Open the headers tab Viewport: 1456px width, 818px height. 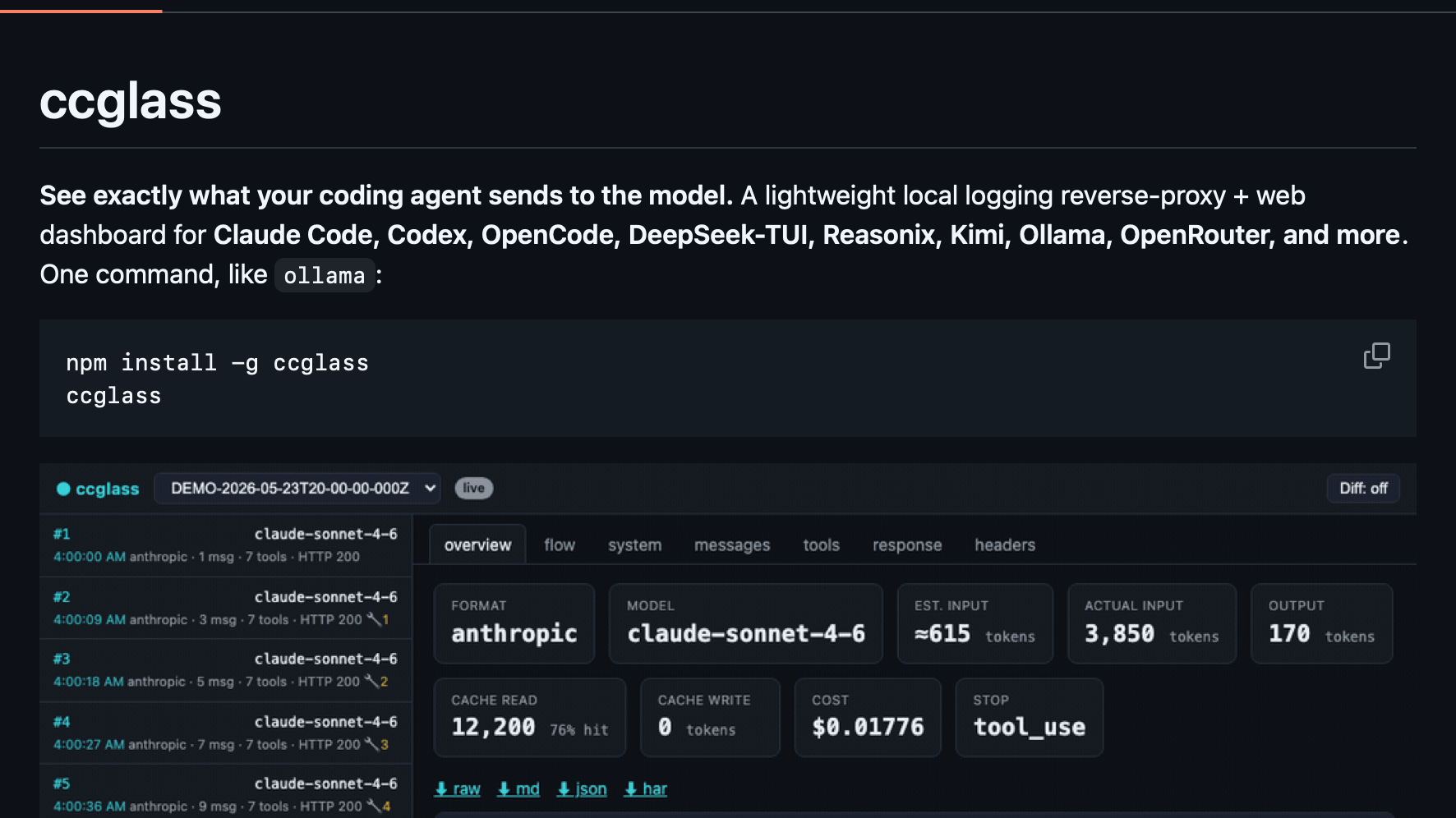pyautogui.click(x=1005, y=545)
